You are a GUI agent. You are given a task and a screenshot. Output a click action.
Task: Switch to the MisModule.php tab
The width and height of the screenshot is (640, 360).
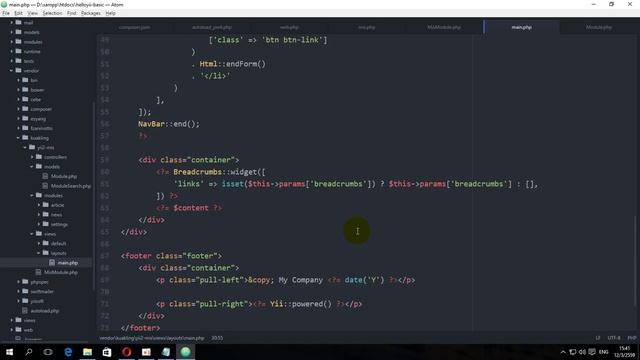444,27
